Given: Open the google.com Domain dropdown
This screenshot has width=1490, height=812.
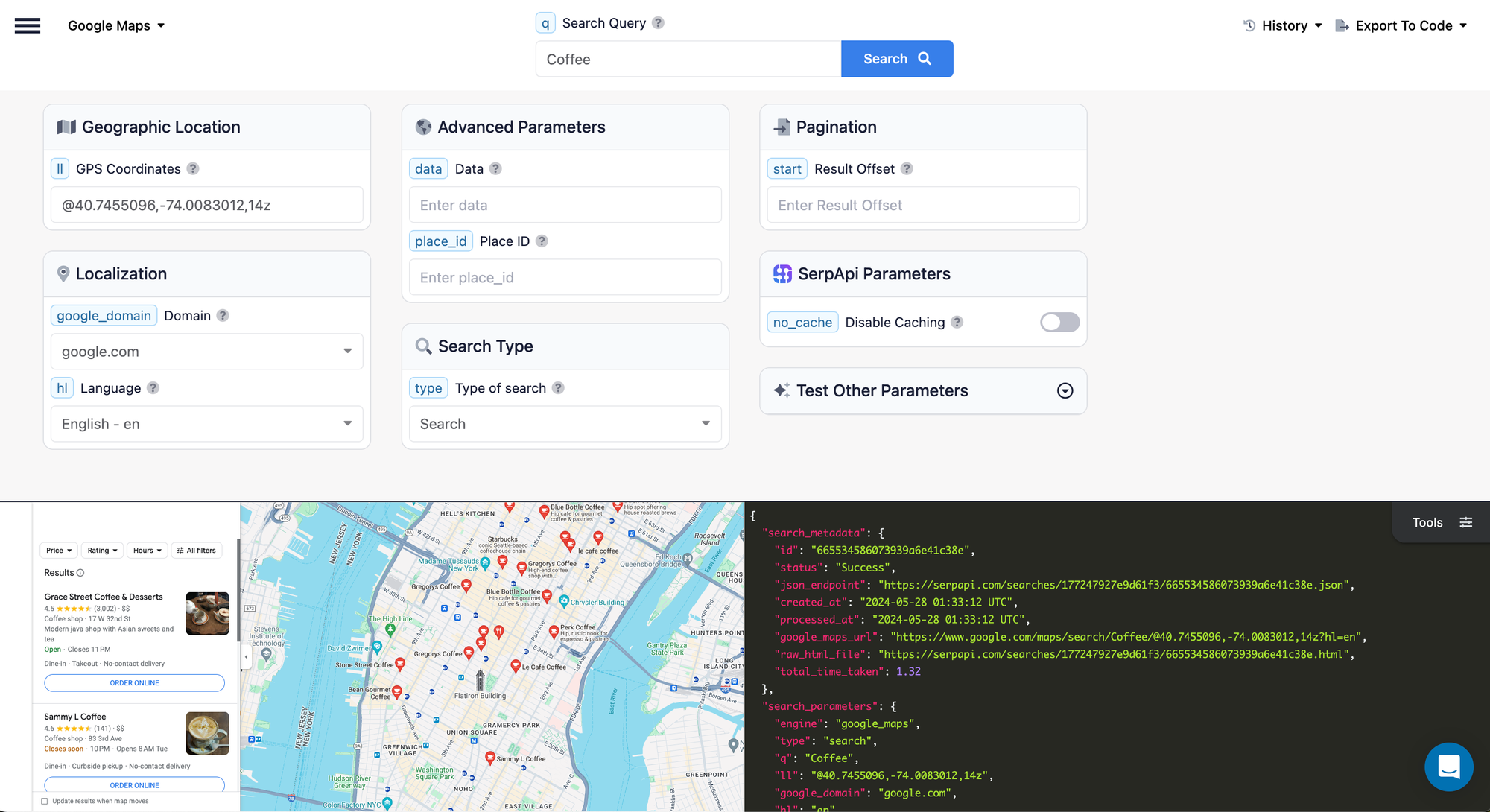Looking at the screenshot, I should pos(206,352).
